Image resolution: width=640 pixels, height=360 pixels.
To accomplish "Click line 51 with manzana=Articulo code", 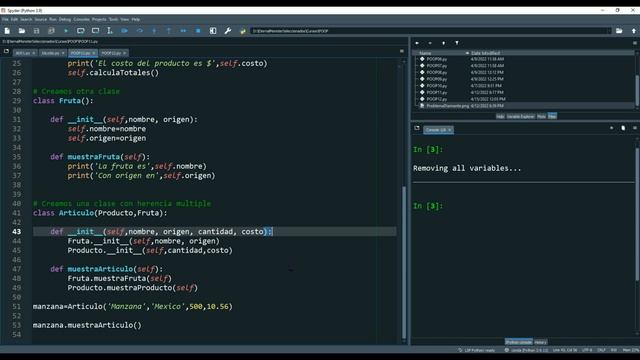I will [x=133, y=307].
